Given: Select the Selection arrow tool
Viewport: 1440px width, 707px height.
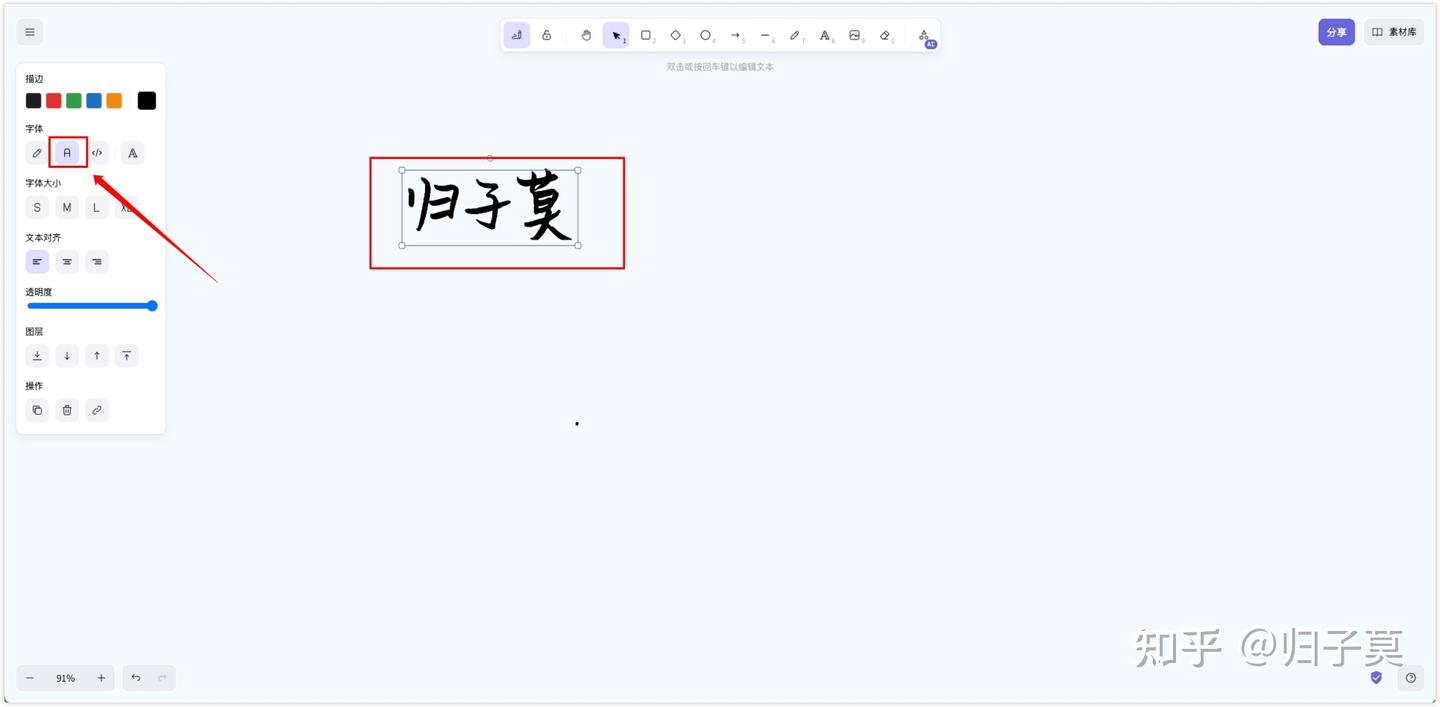Looking at the screenshot, I should (616, 35).
